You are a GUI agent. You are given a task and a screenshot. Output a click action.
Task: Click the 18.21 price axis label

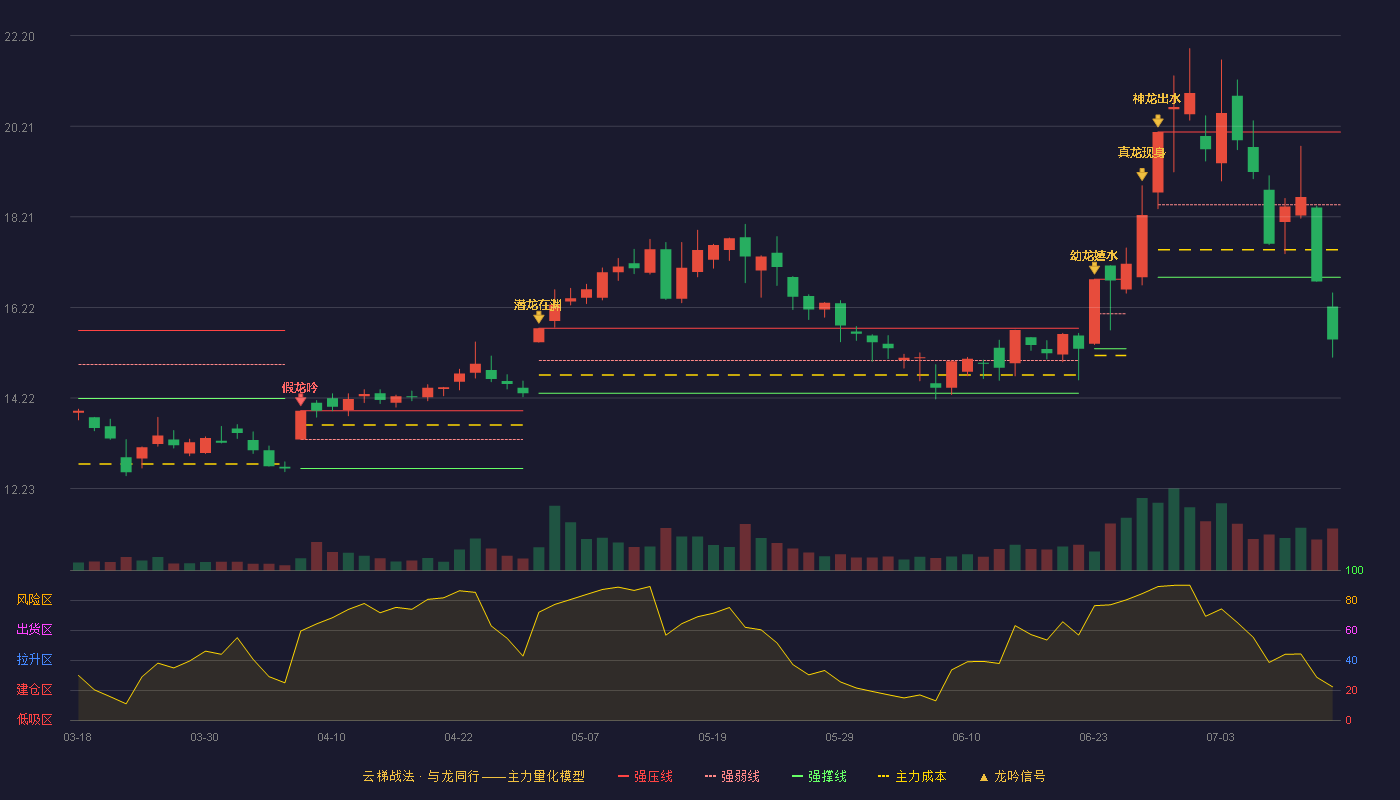point(19,218)
